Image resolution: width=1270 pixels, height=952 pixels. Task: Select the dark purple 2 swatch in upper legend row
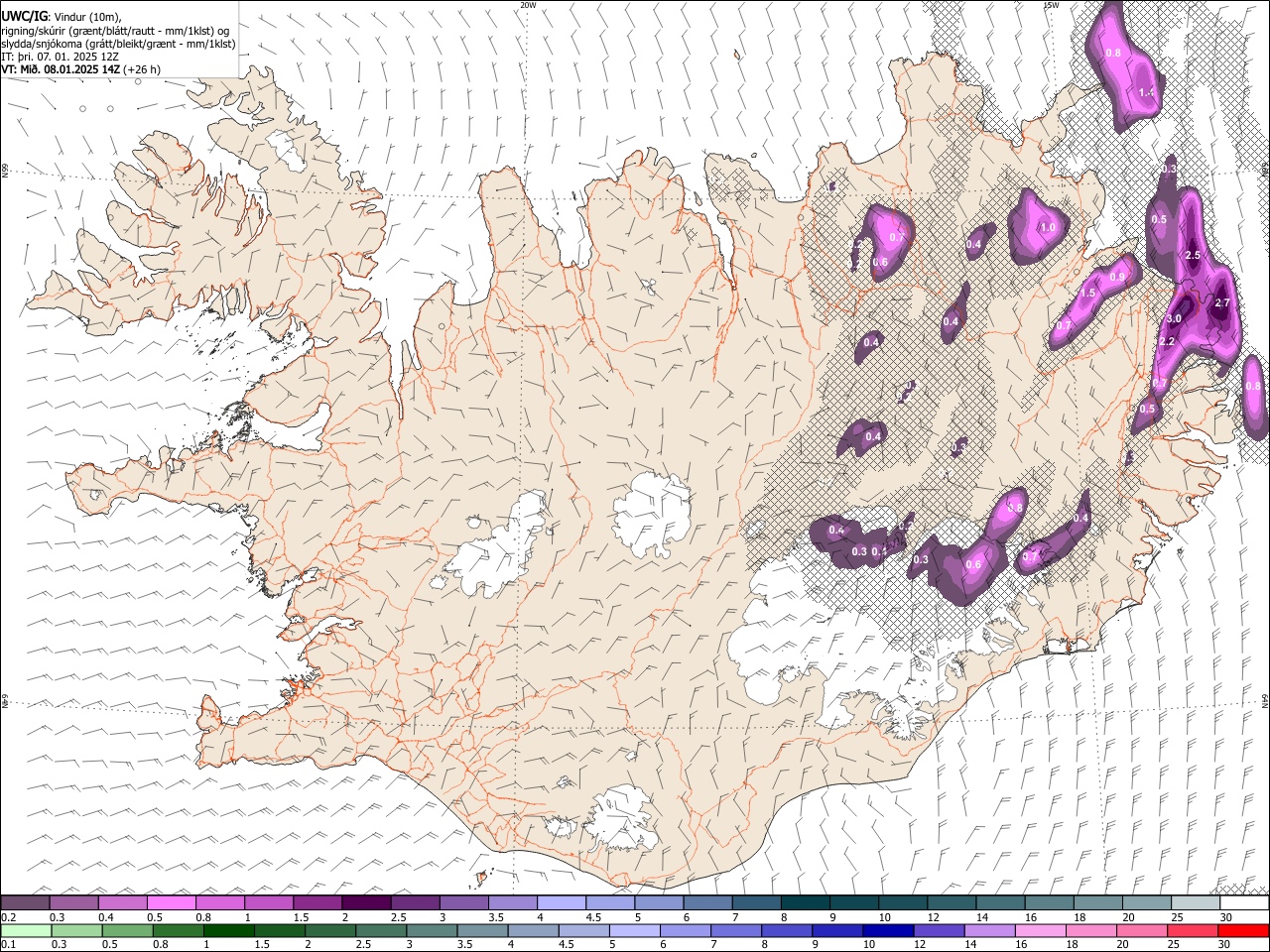coord(365,902)
